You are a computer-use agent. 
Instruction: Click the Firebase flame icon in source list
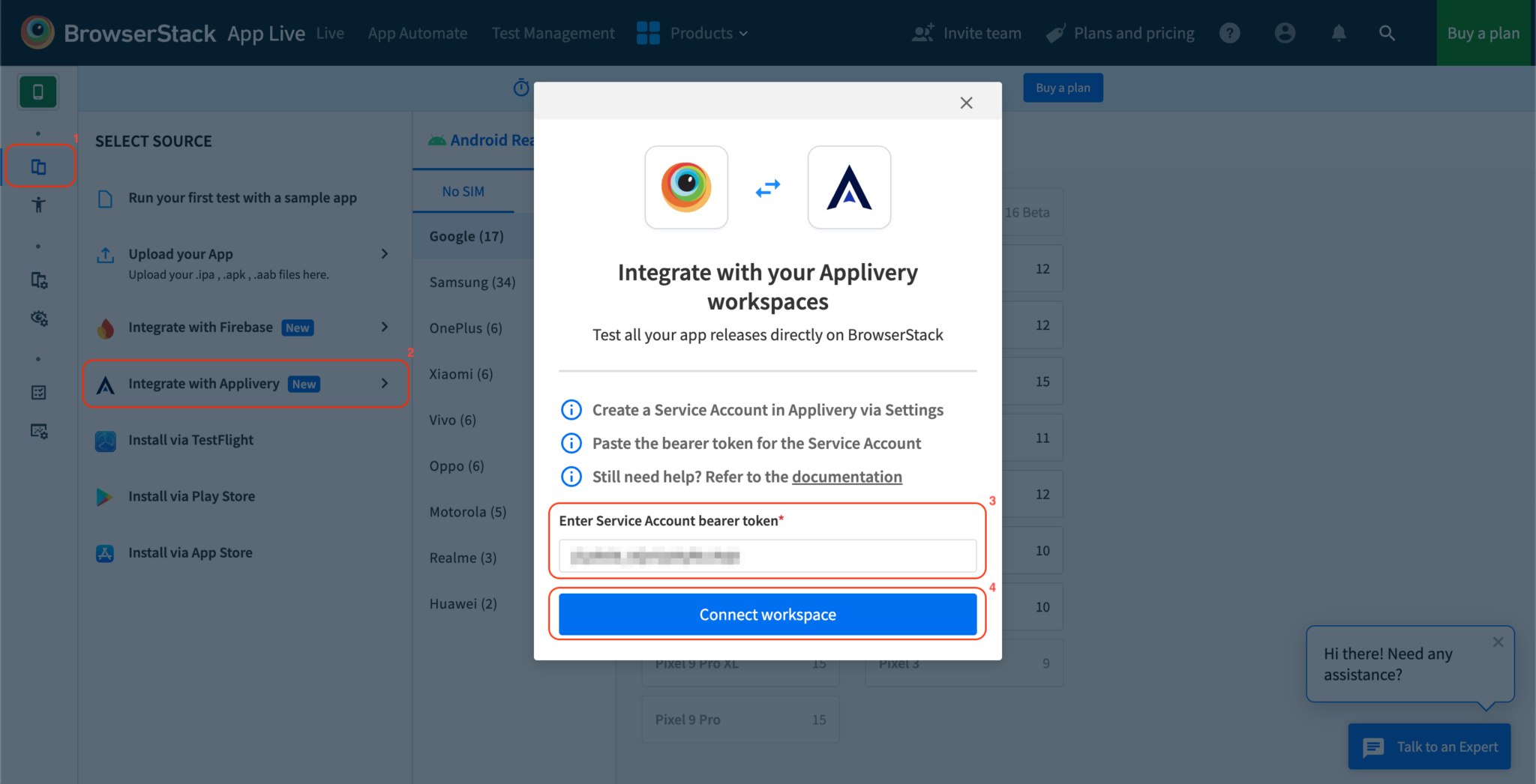tap(106, 328)
